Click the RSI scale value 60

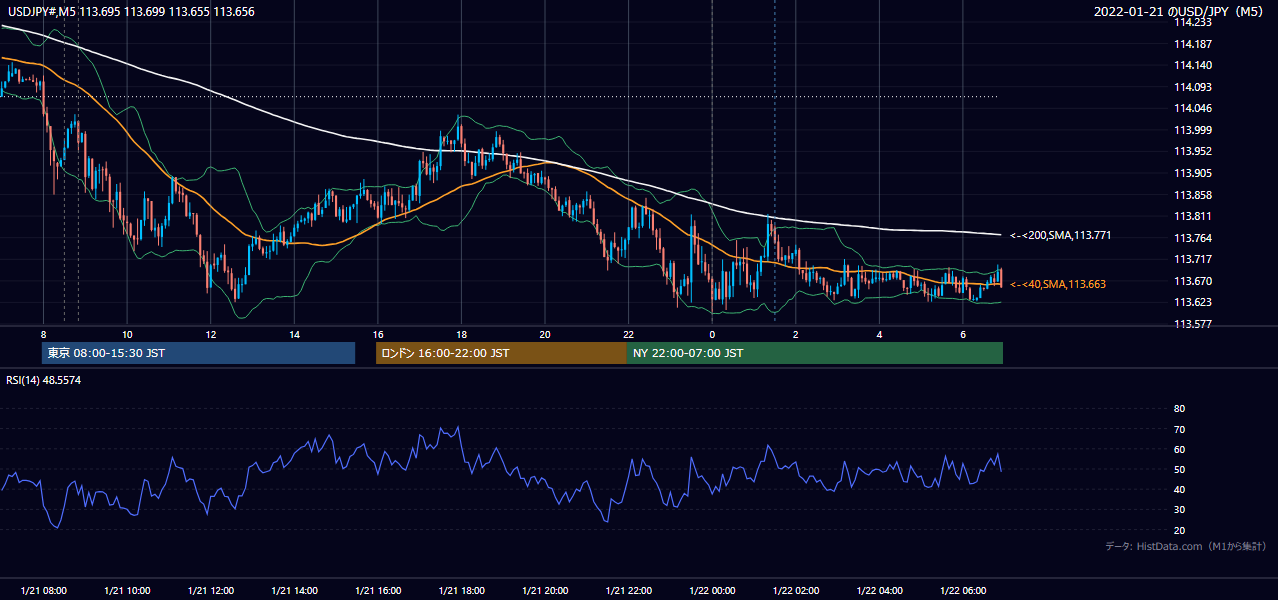point(1179,449)
